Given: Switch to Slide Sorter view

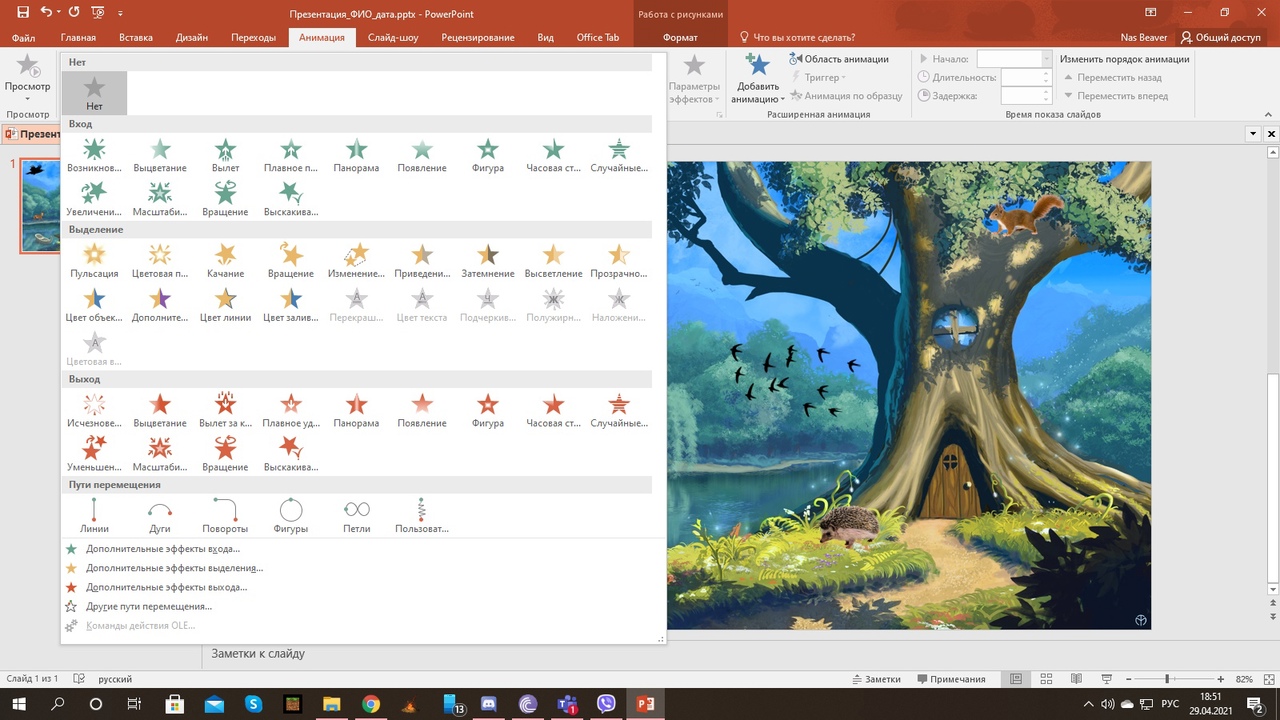Looking at the screenshot, I should coord(1046,679).
